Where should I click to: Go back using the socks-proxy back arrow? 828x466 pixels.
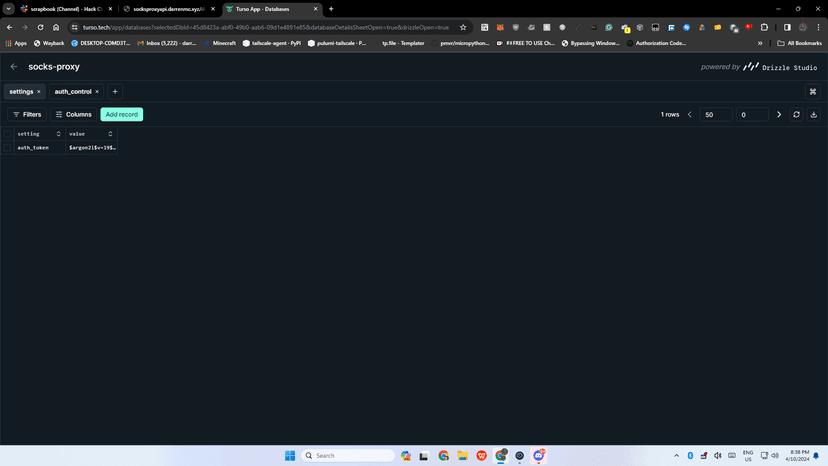click(x=14, y=67)
